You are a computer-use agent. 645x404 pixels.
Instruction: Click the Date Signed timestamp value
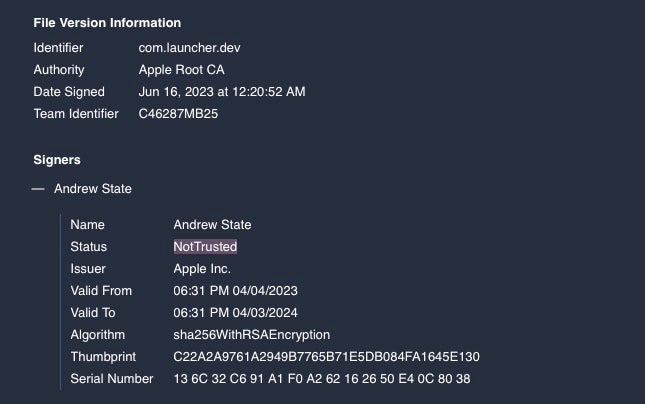pos(222,92)
